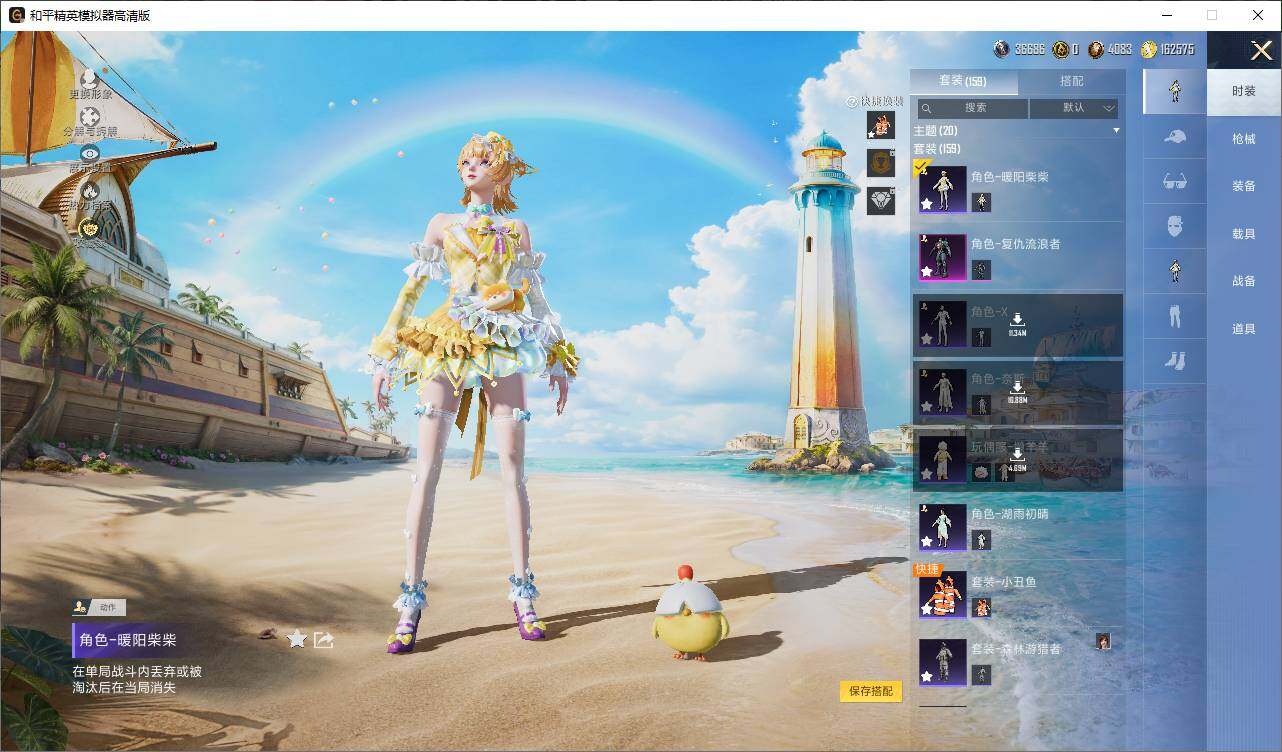Screen dimensions: 1282x752
Task: Maximize the 和平精英模拟器高清版 window
Action: coord(1212,15)
